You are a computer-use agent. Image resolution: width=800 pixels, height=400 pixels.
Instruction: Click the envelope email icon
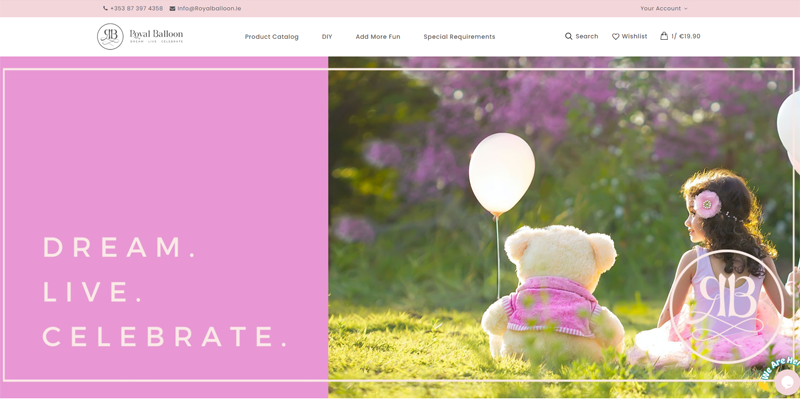pyautogui.click(x=173, y=9)
